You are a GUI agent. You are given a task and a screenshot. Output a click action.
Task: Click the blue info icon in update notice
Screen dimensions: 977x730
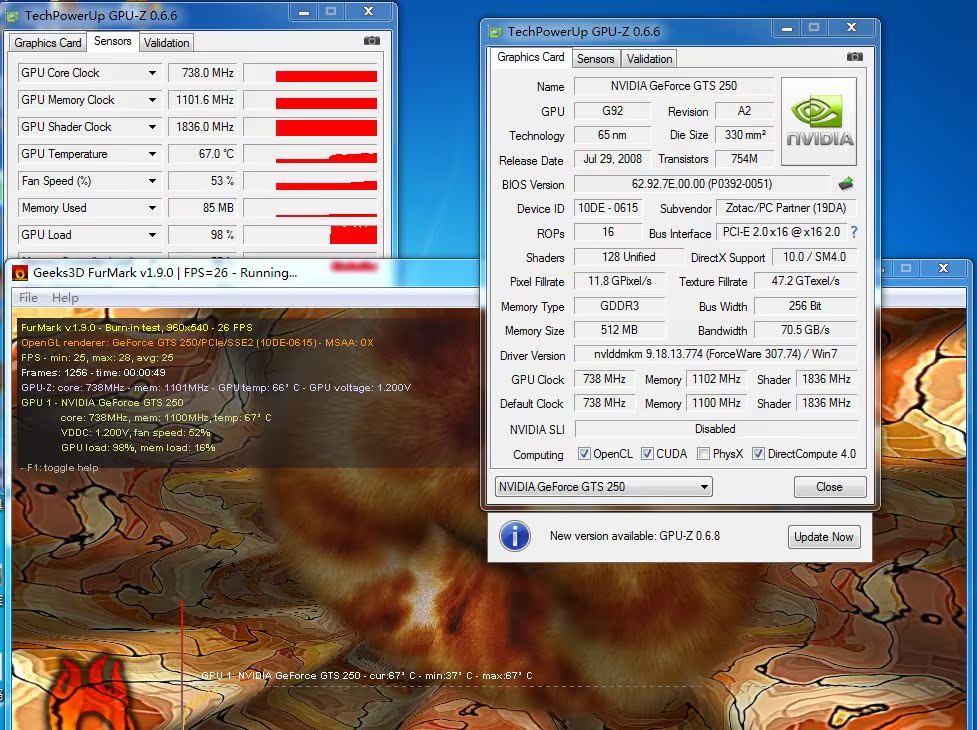tap(514, 536)
